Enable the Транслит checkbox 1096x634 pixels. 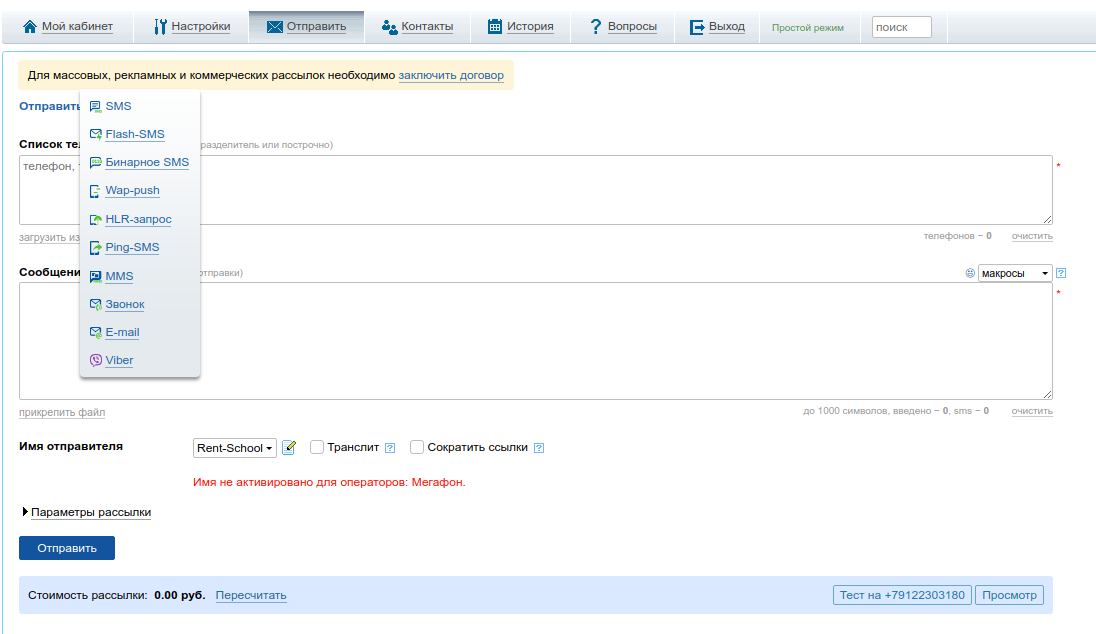coord(317,448)
